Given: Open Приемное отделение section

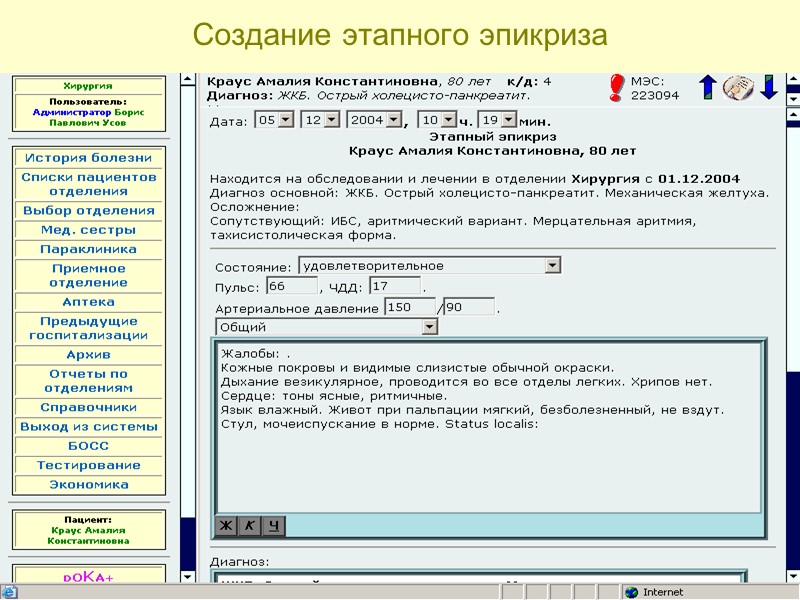Looking at the screenshot, I should (x=89, y=276).
